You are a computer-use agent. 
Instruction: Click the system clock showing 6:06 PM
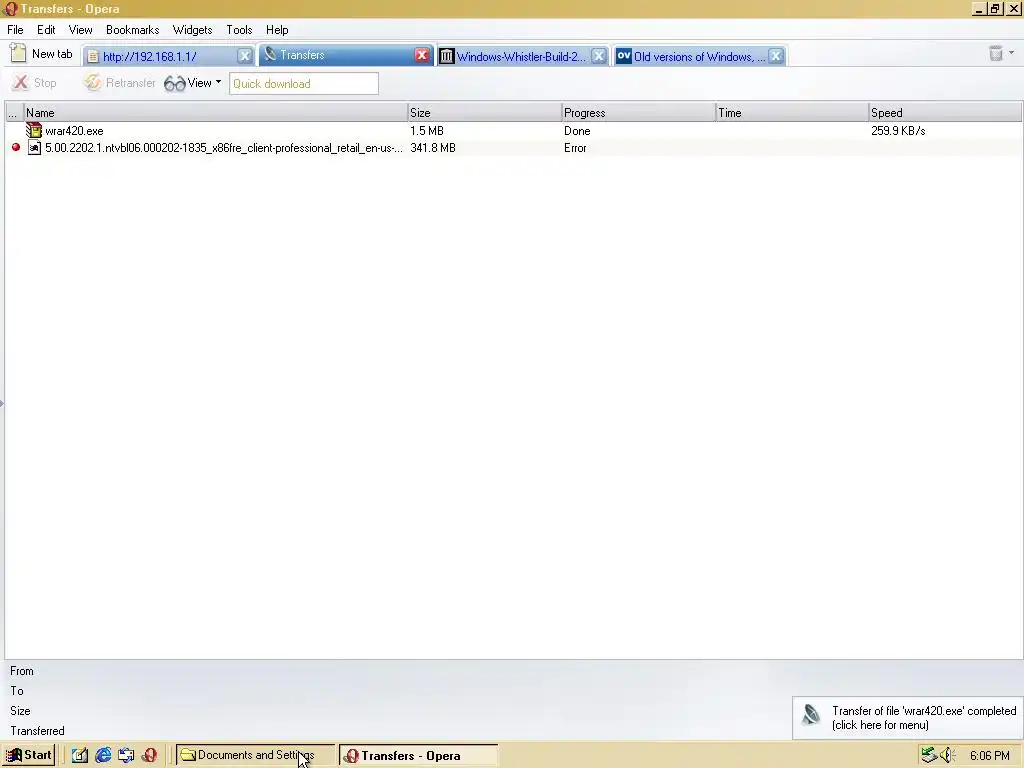pos(989,756)
